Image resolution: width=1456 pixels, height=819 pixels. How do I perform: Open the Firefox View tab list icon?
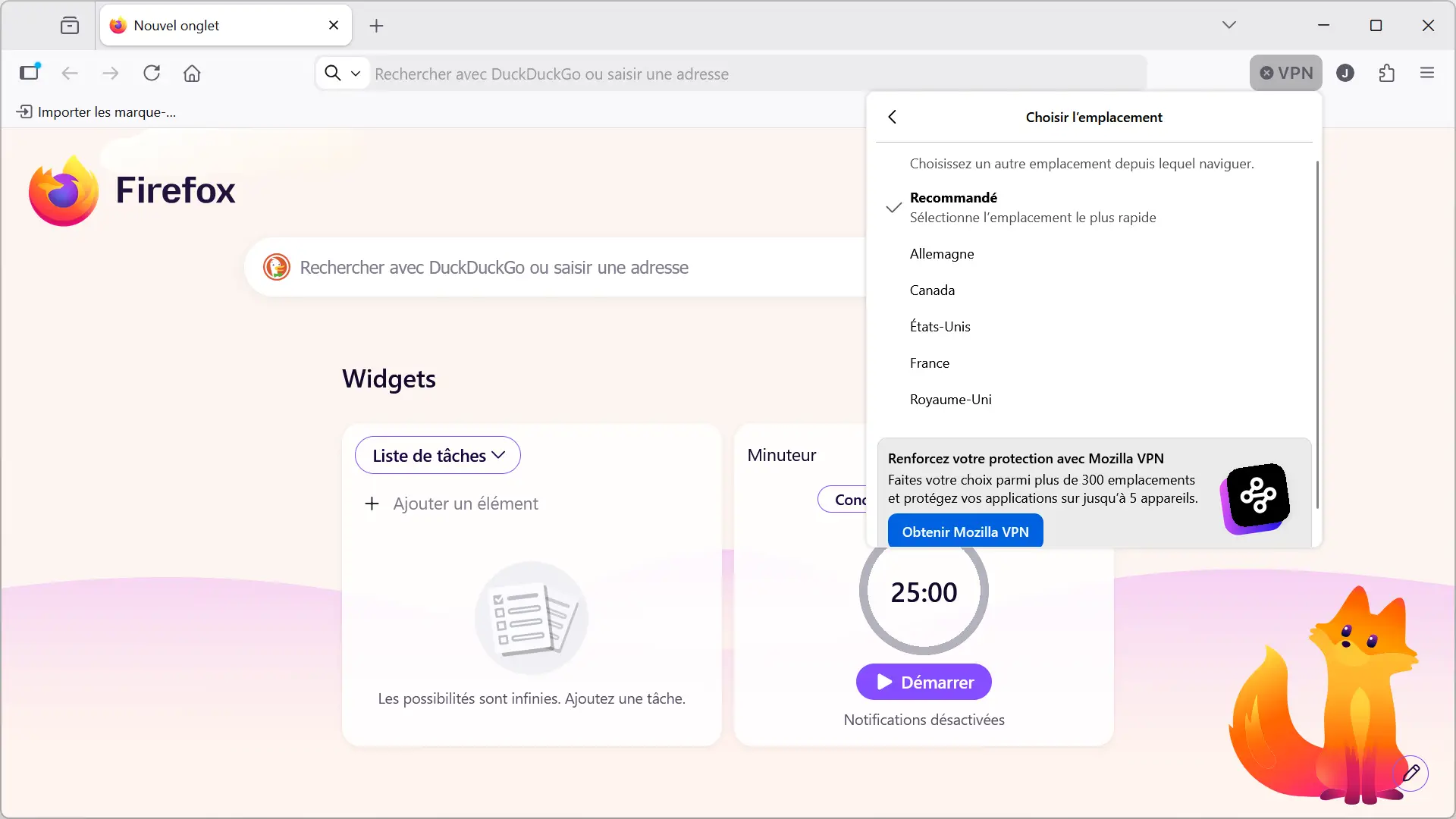pyautogui.click(x=70, y=26)
